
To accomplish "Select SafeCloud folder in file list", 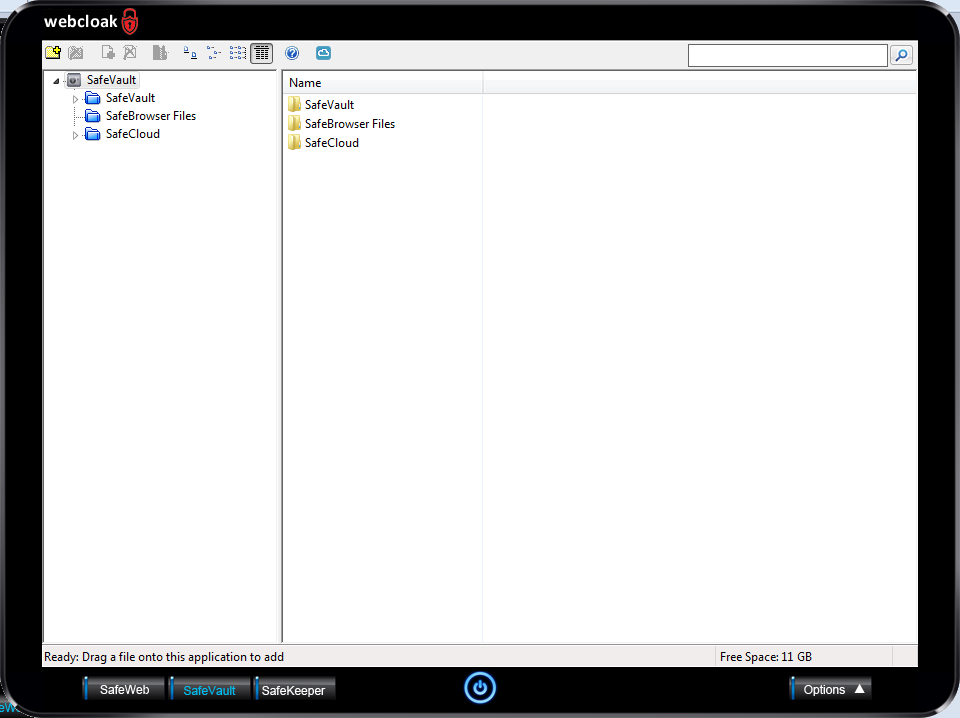I will tap(331, 143).
